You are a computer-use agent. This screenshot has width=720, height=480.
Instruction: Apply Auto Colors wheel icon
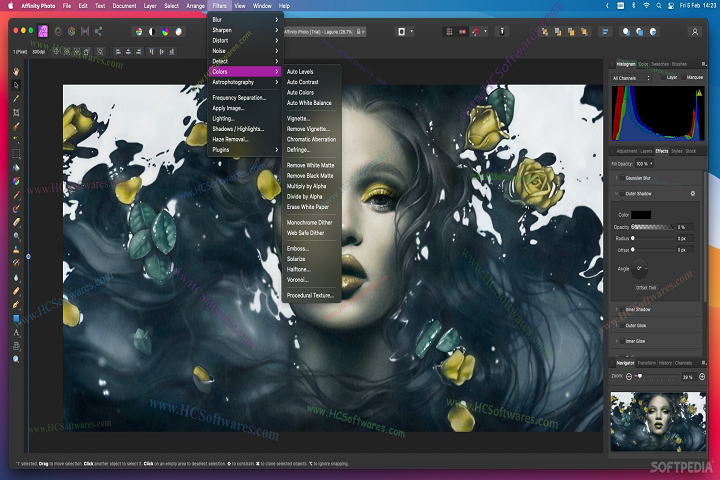165,32
